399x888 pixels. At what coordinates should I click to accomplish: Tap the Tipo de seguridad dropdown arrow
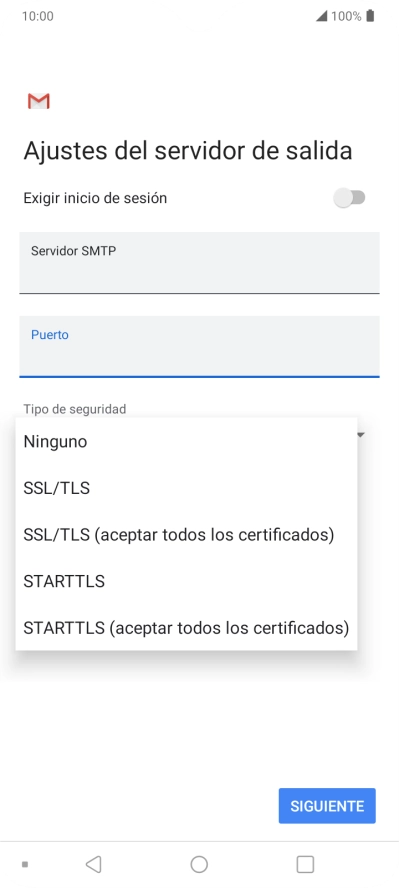[x=361, y=435]
